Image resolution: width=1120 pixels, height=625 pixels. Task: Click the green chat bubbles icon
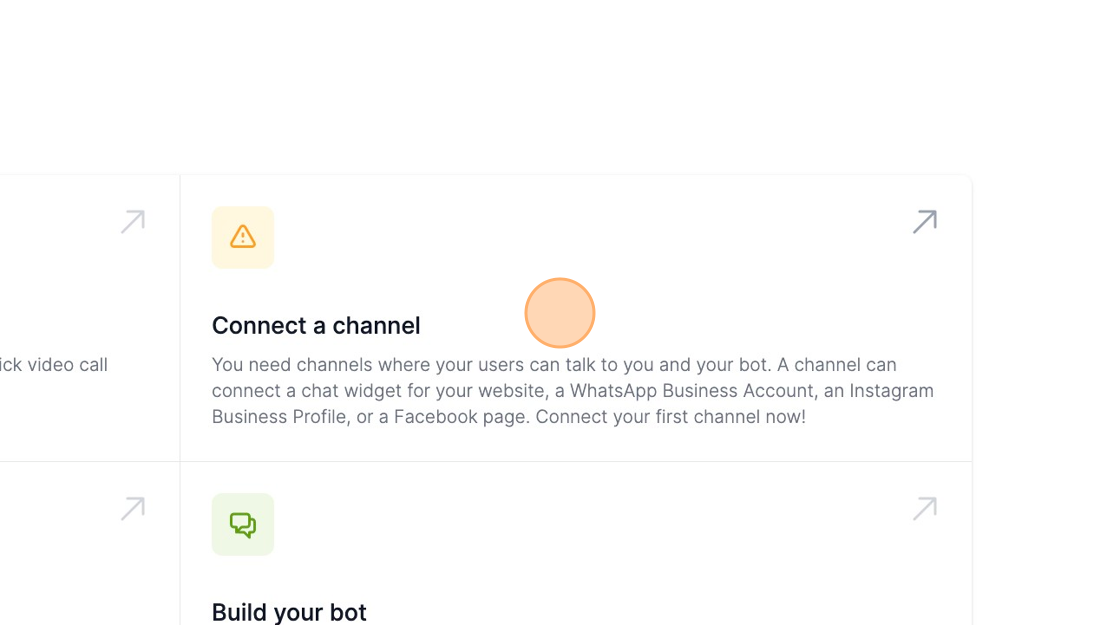243,524
